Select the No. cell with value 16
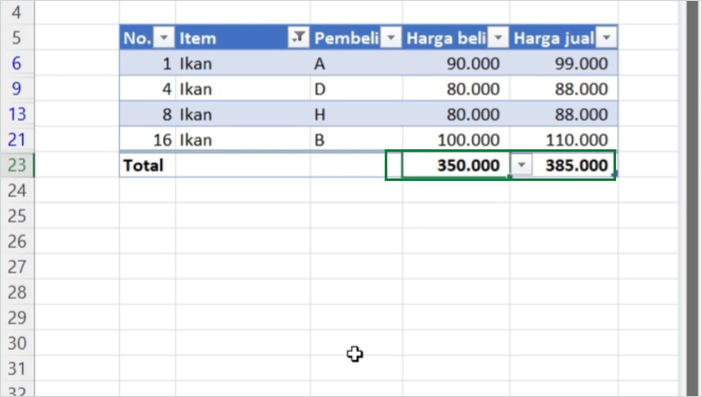702x397 pixels. tap(148, 140)
